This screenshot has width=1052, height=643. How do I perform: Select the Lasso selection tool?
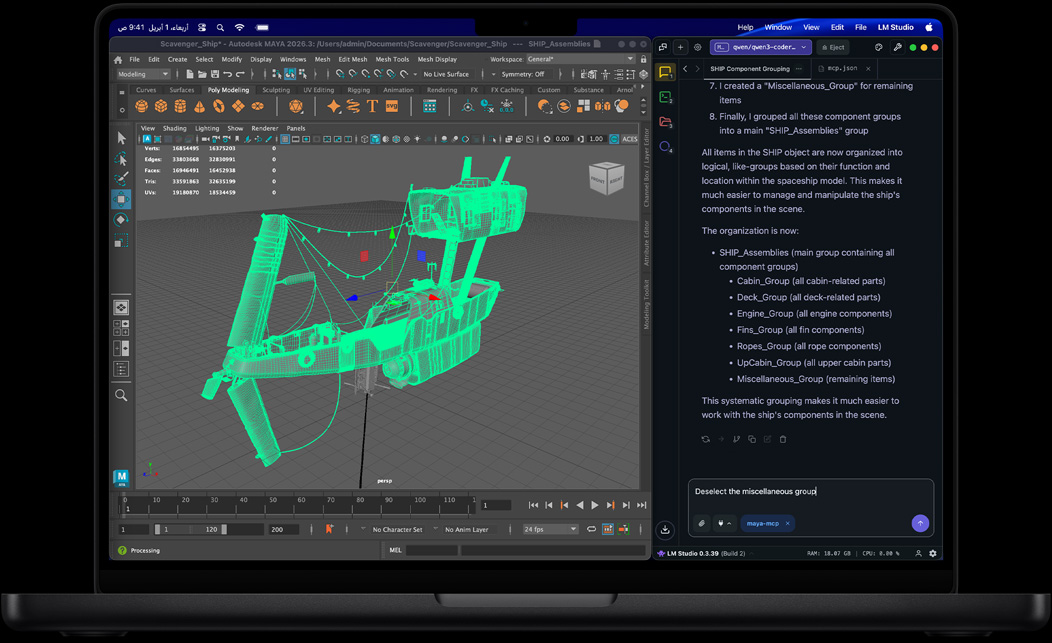tap(121, 160)
